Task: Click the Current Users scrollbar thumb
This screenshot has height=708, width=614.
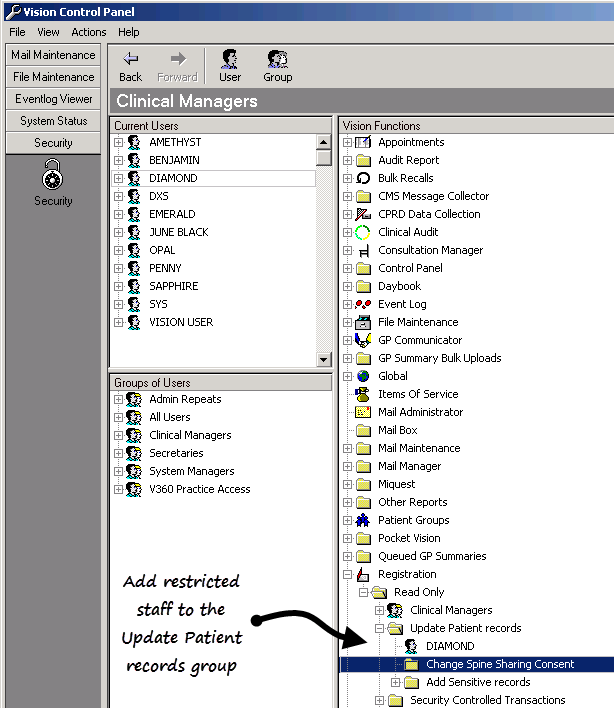Action: [323, 158]
